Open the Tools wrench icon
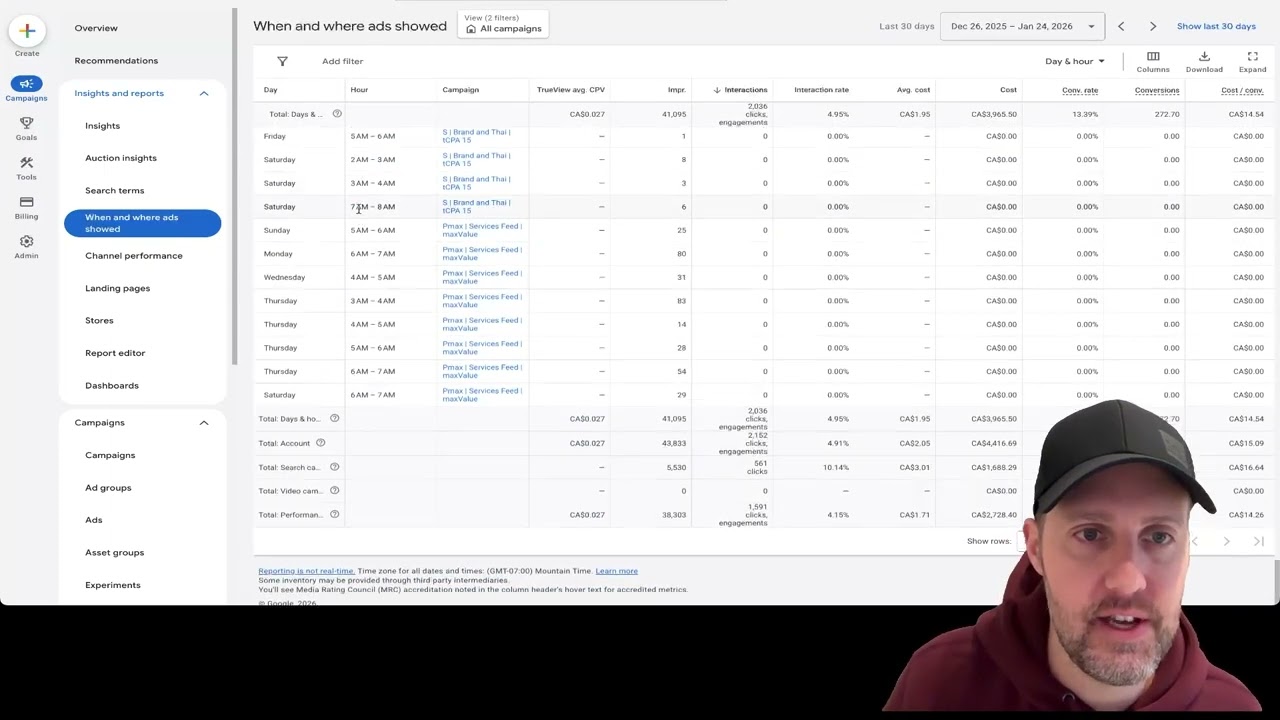The image size is (1280, 720). point(27,163)
